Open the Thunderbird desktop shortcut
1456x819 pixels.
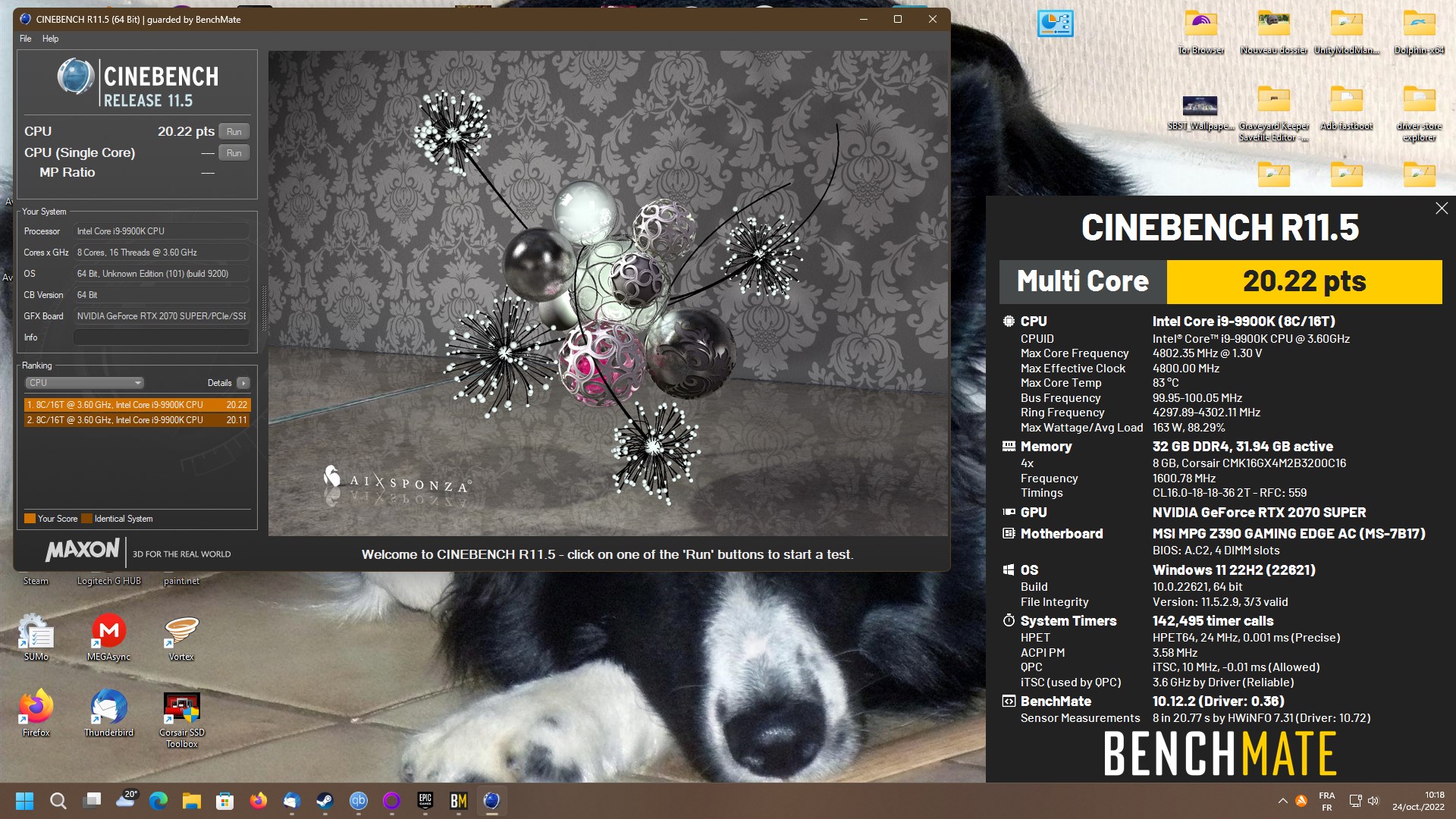109,713
